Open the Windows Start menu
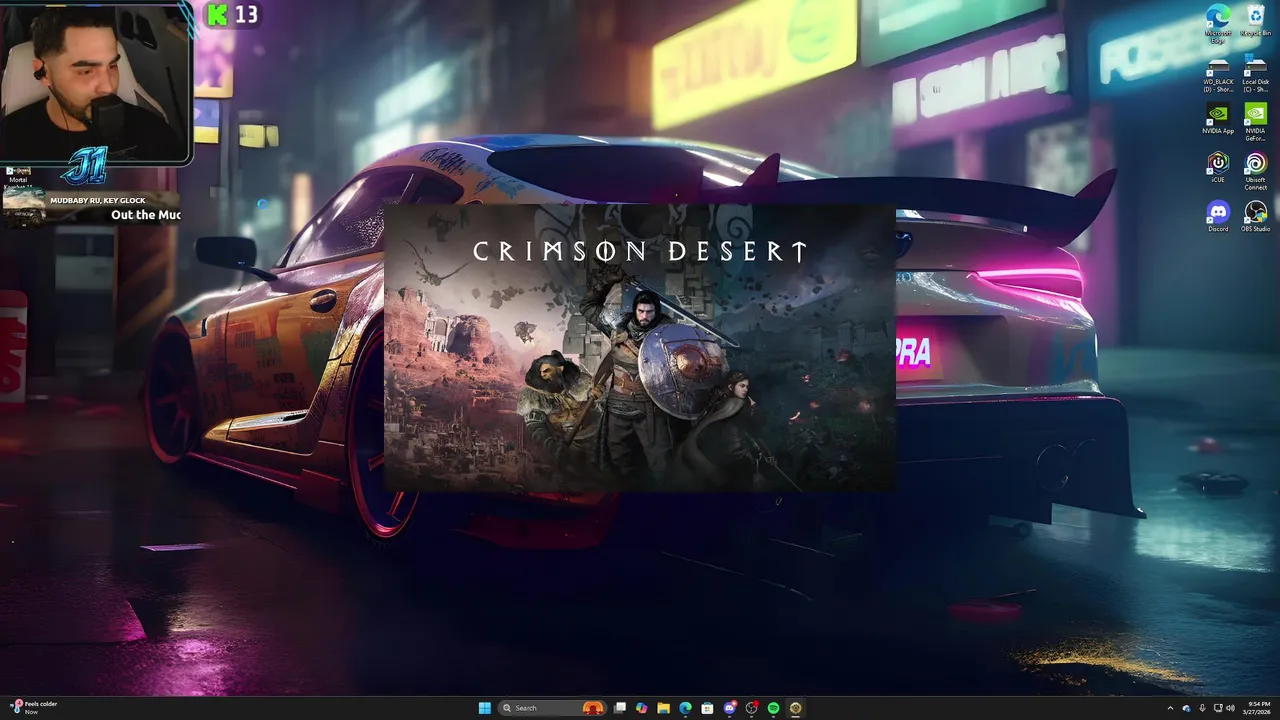The image size is (1280, 720). click(485, 708)
